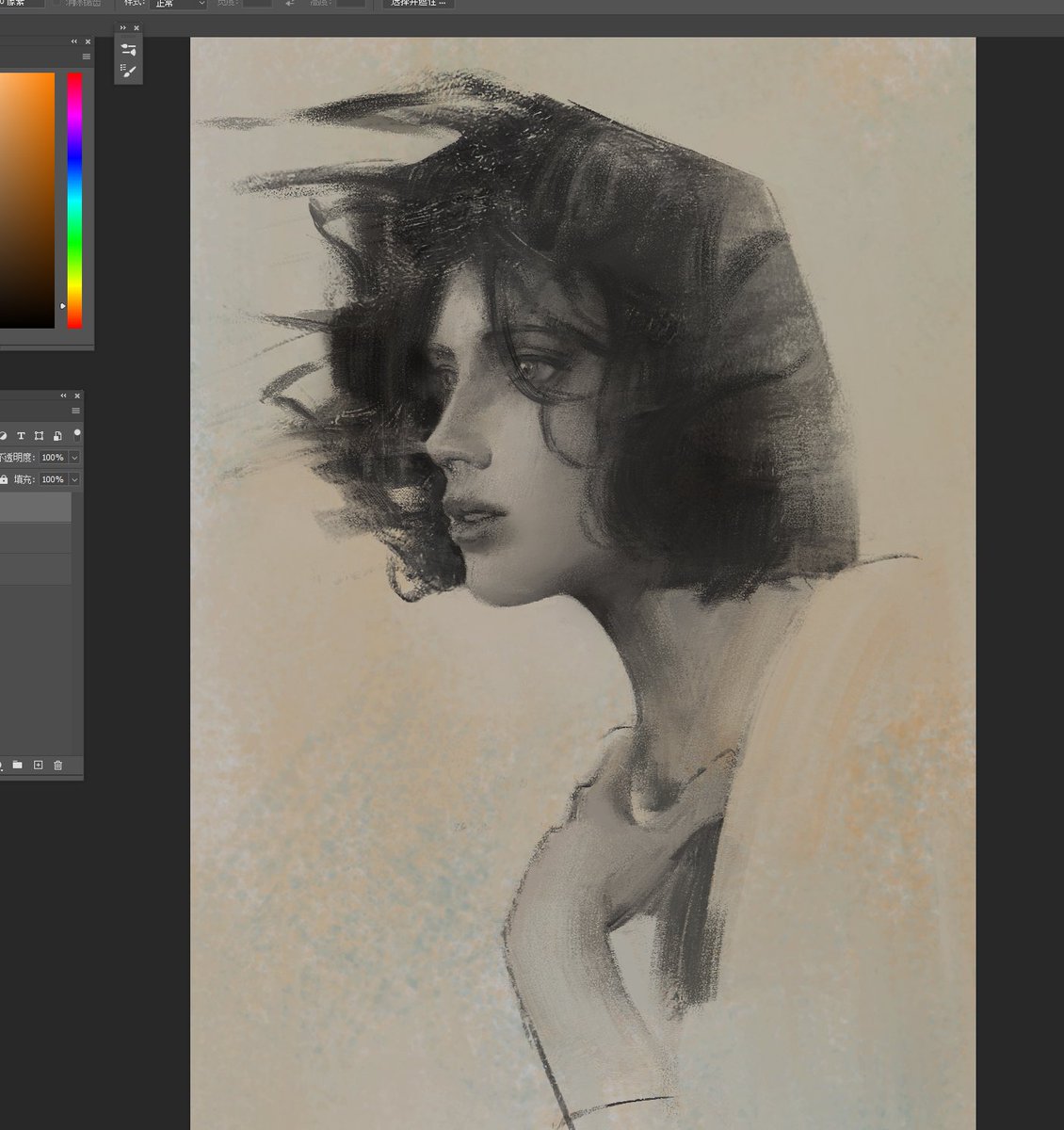Select the highlighted layer row
The height and width of the screenshot is (1130, 1064).
(36, 508)
